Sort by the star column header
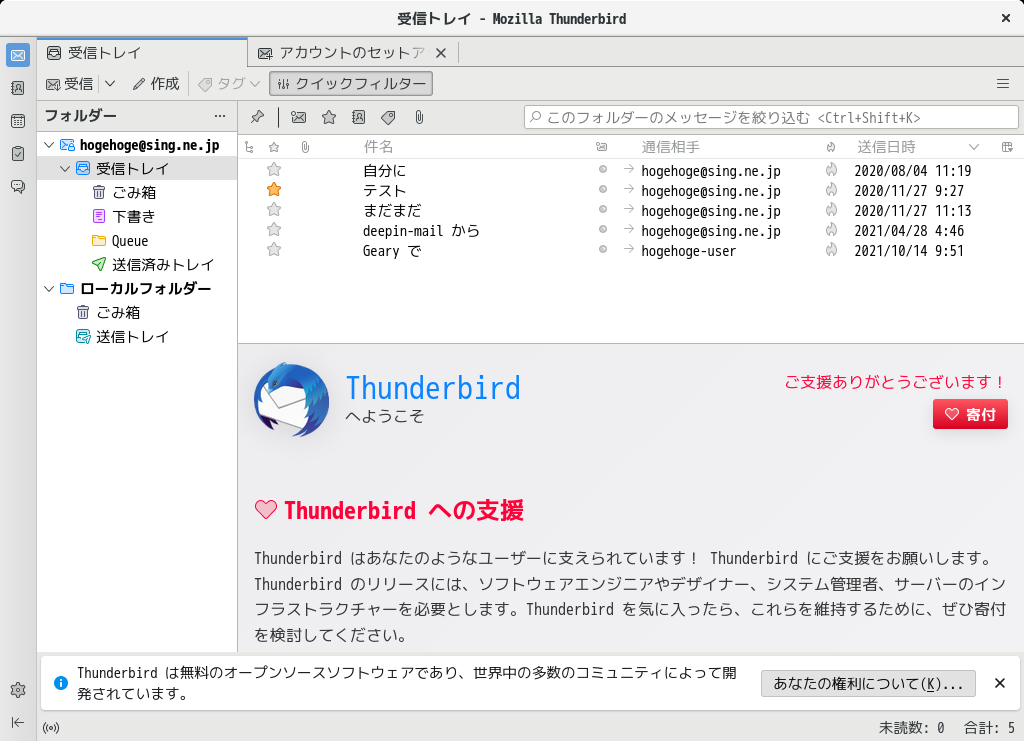The image size is (1024, 741). coord(274,148)
